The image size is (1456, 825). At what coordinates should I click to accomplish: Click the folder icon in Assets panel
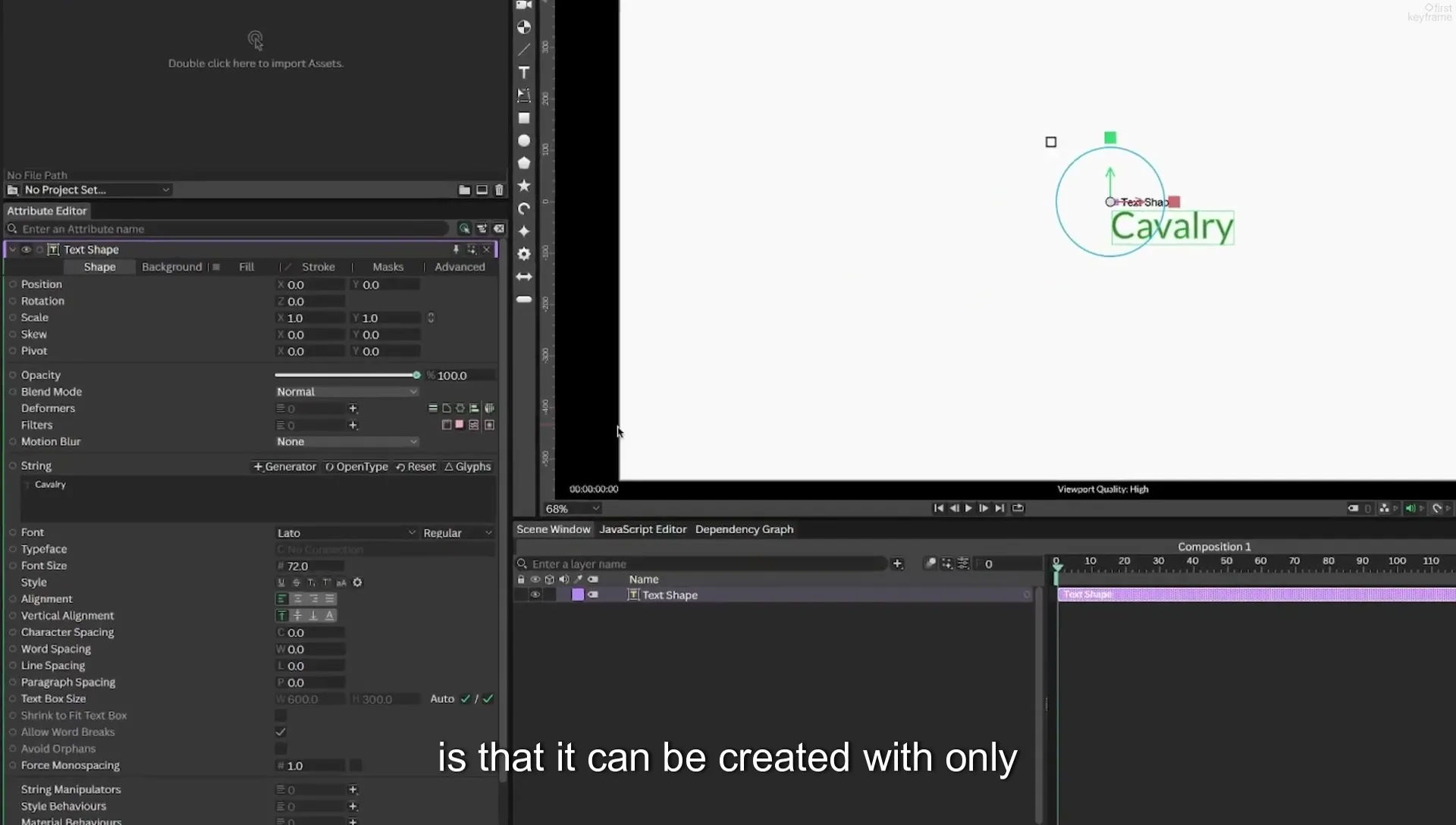pos(464,190)
